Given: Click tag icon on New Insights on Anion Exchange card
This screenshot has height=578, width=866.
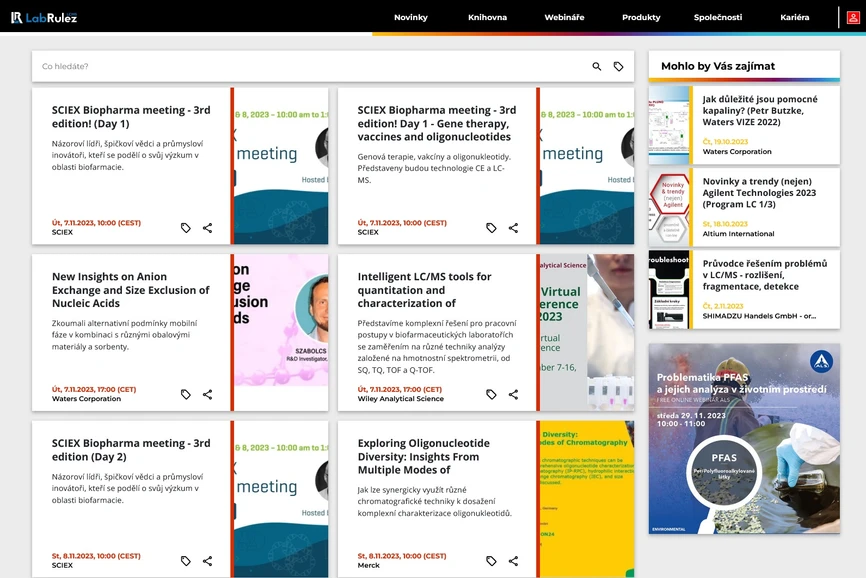Looking at the screenshot, I should pos(186,394).
